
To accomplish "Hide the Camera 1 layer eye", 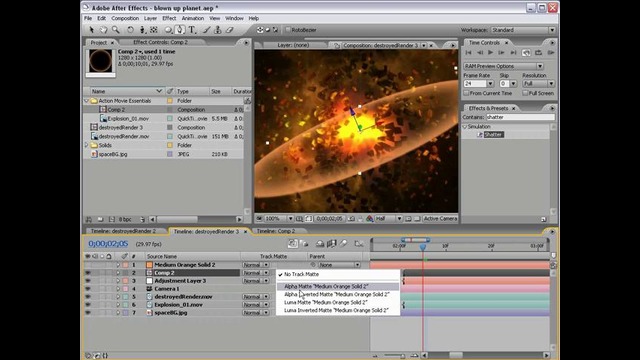I will click(87, 289).
